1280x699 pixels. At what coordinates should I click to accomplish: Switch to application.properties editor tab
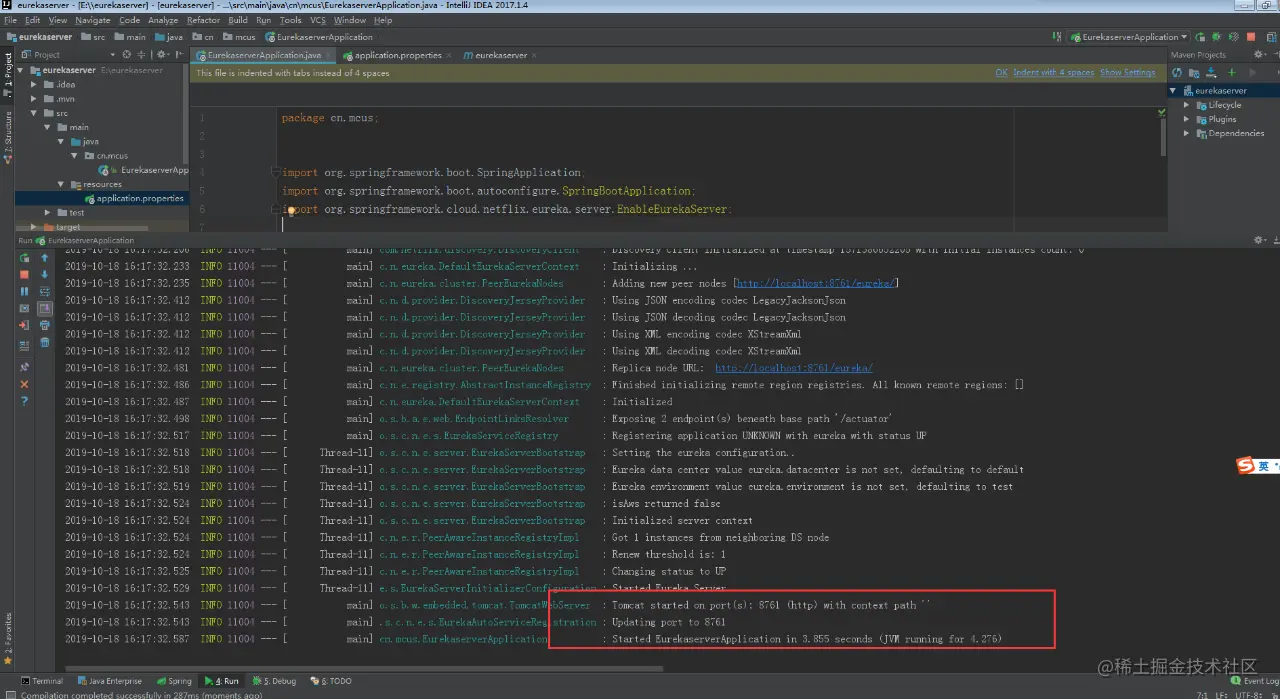pyautogui.click(x=397, y=55)
